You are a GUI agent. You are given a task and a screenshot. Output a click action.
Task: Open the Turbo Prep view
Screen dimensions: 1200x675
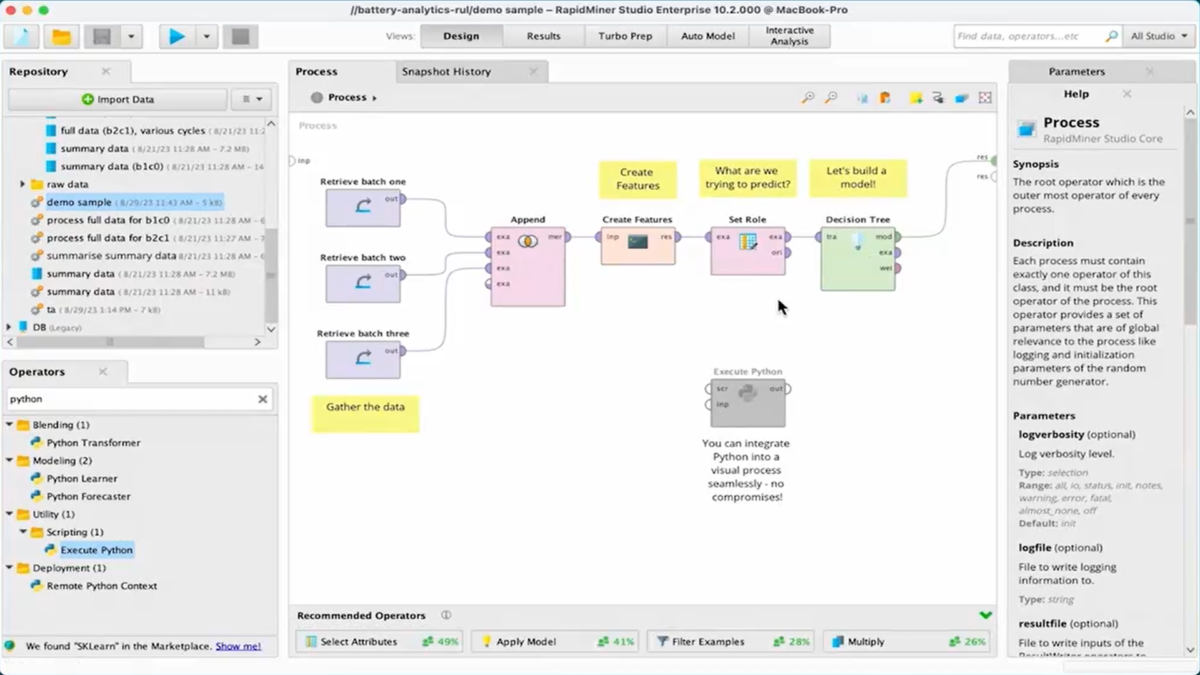click(x=626, y=36)
